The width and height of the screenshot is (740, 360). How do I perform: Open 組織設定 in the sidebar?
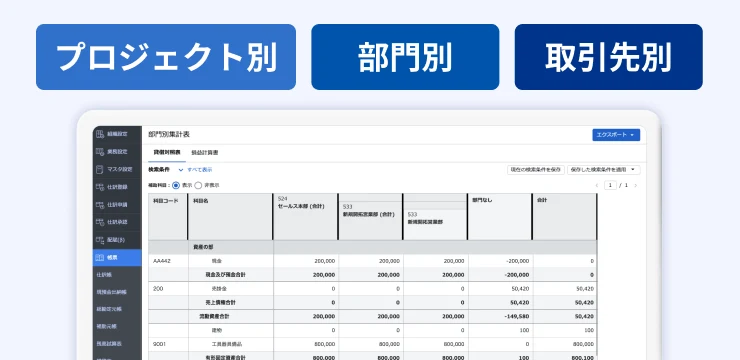[117, 134]
